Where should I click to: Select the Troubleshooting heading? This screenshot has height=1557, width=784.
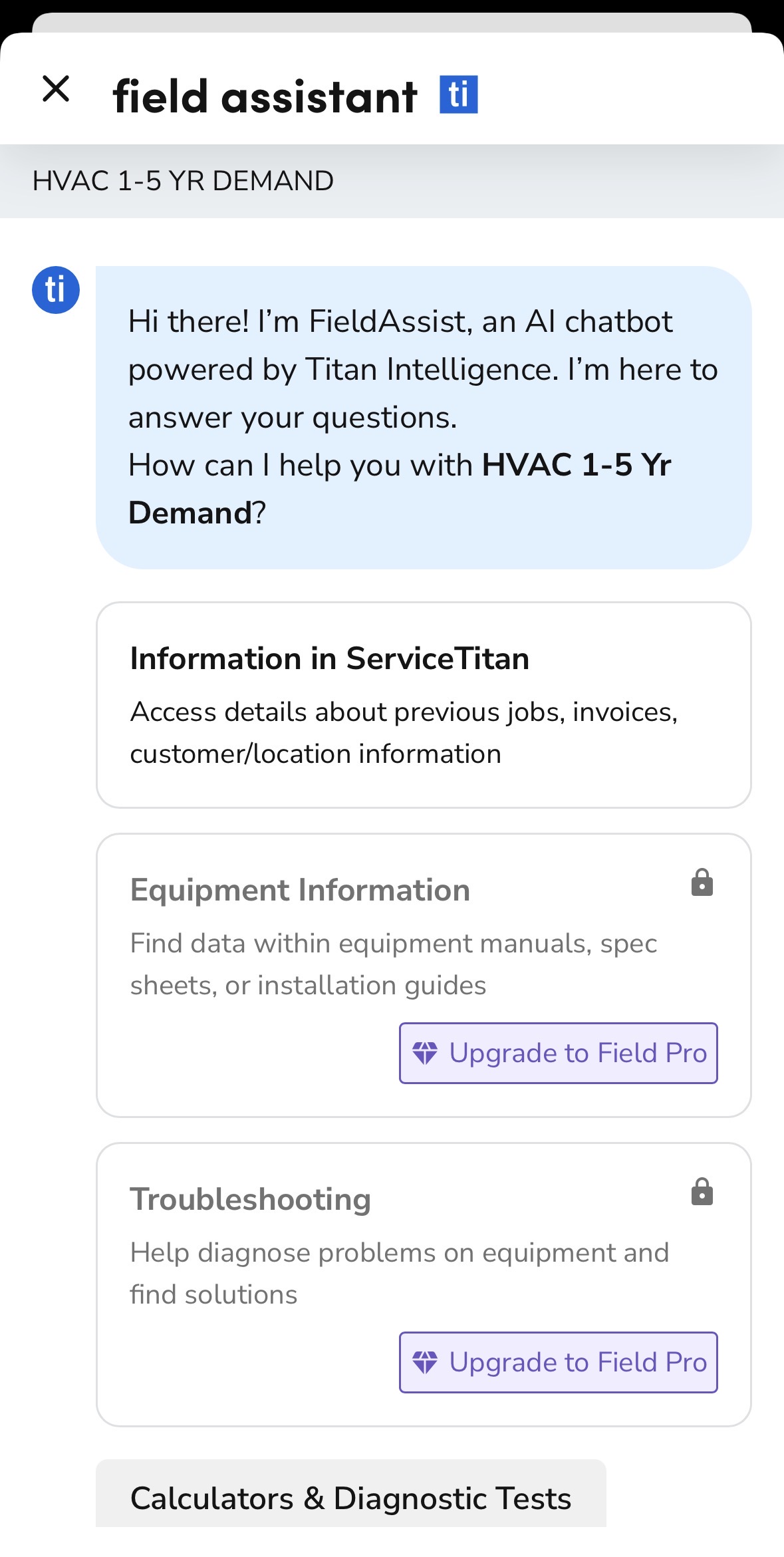point(250,1199)
